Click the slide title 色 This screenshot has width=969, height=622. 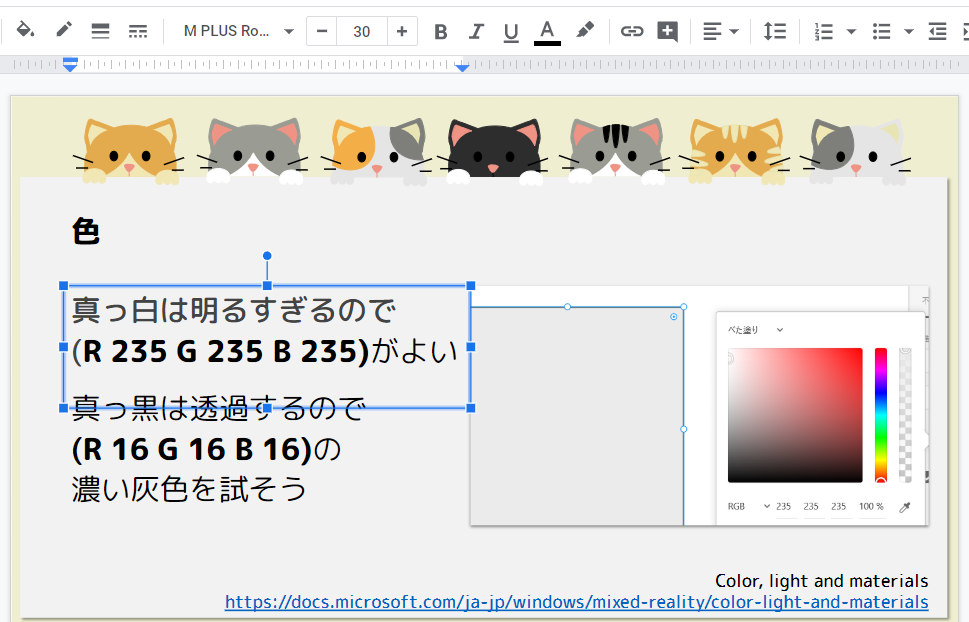[85, 231]
